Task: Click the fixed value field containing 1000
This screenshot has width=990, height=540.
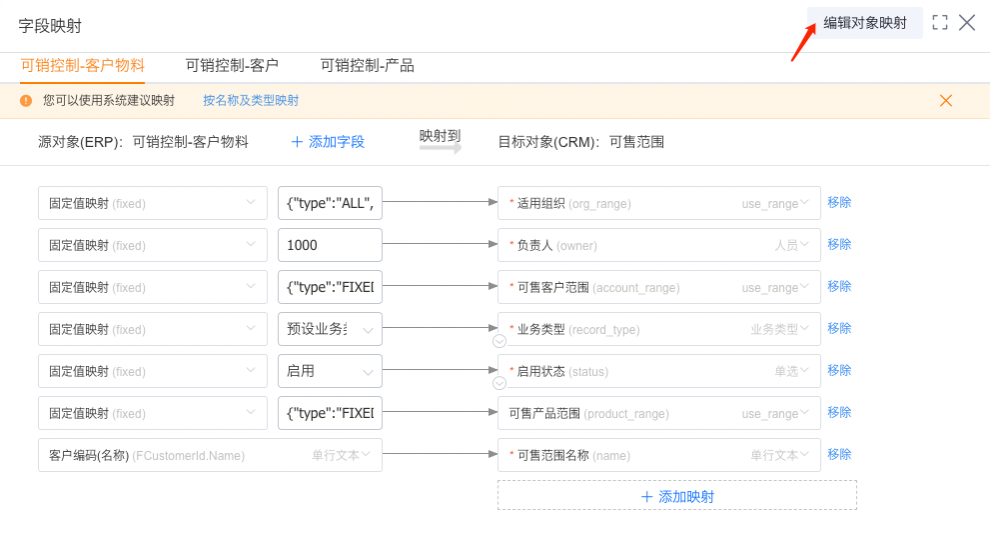Action: [x=330, y=245]
